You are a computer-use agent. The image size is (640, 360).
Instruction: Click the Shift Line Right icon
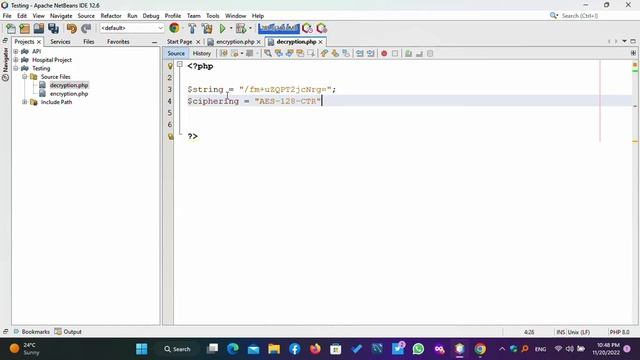[x=370, y=53]
